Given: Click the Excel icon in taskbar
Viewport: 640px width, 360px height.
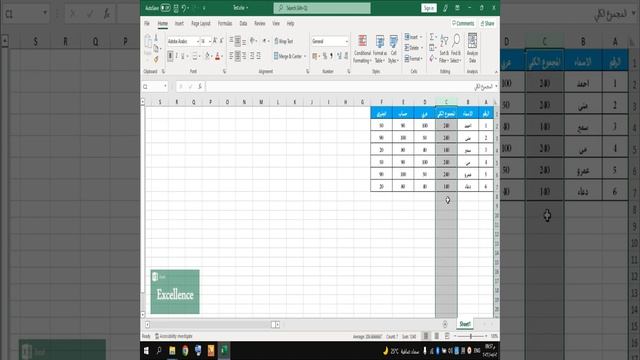Looking at the screenshot, I should point(224,351).
